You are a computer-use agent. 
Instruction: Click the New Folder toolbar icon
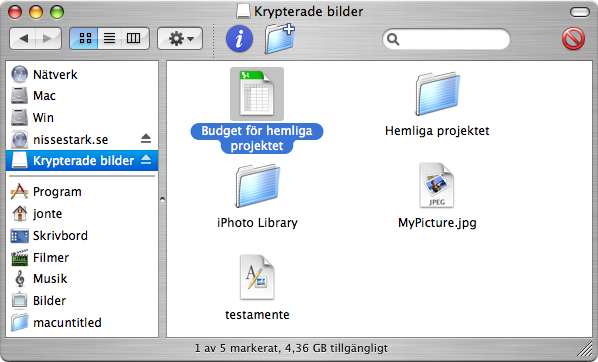click(x=280, y=39)
